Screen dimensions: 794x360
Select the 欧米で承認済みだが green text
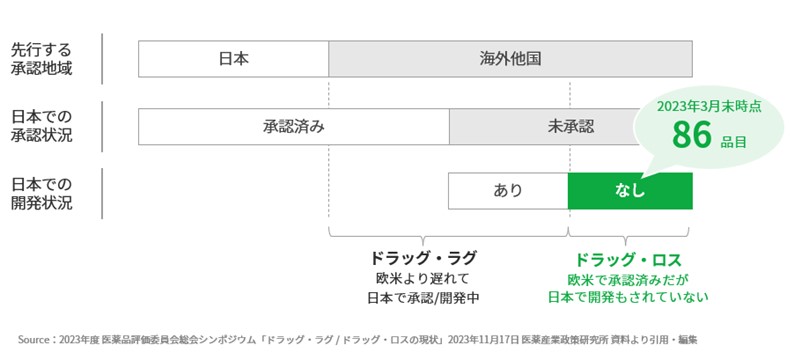[628, 279]
